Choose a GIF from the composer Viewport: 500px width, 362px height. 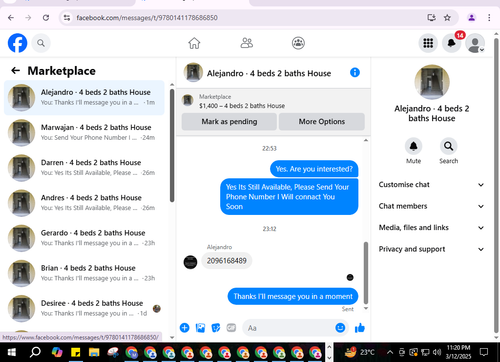click(x=231, y=328)
